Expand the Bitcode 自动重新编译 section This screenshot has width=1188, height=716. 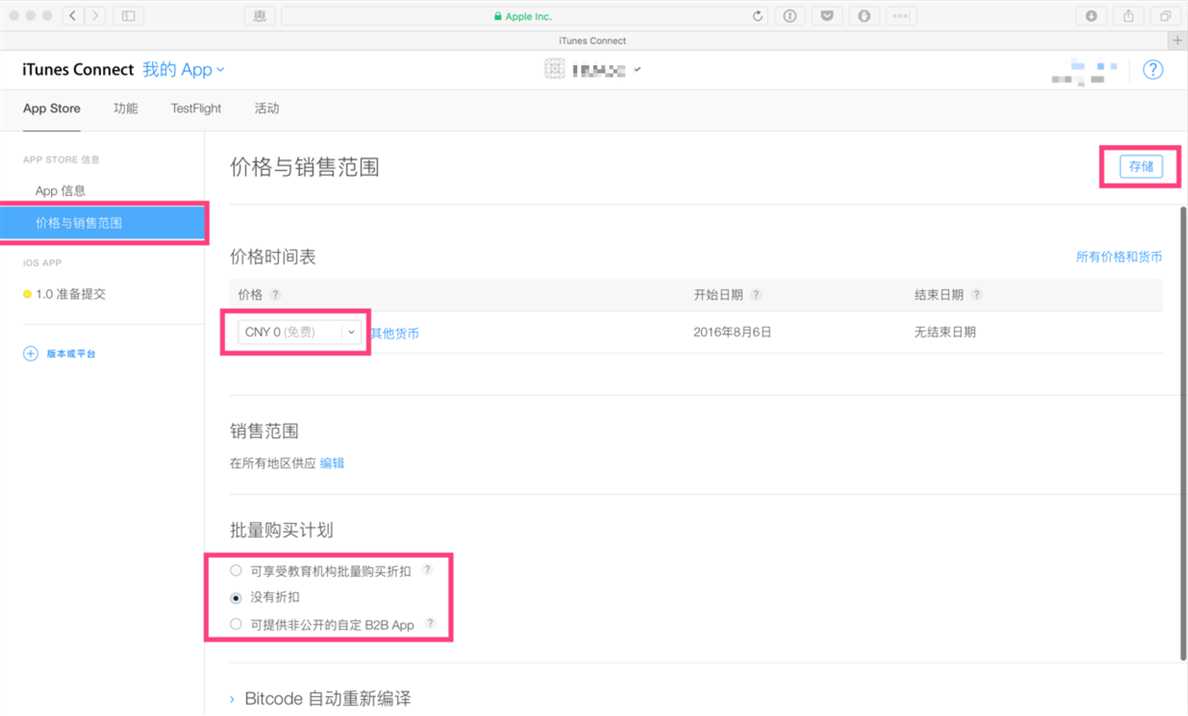click(320, 699)
